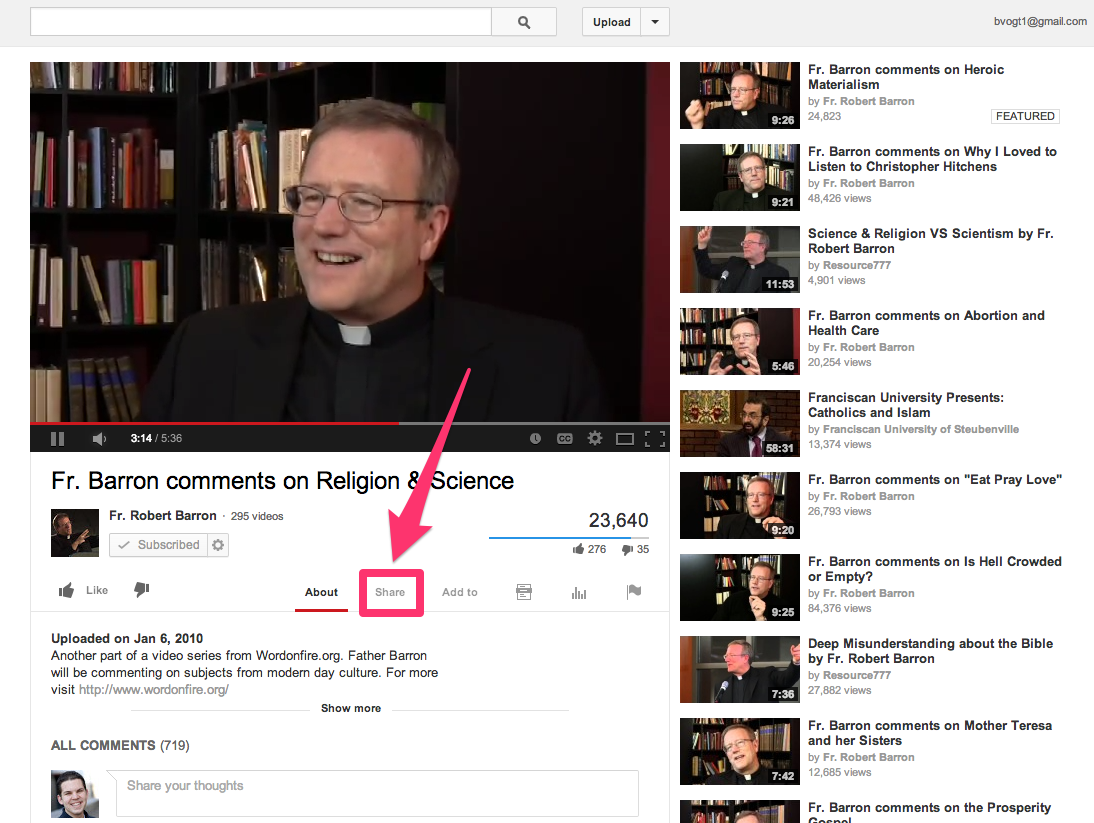This screenshot has height=823, width=1094.
Task: Open 'Deep Misunderstanding about the Bible' title
Action: tap(931, 651)
